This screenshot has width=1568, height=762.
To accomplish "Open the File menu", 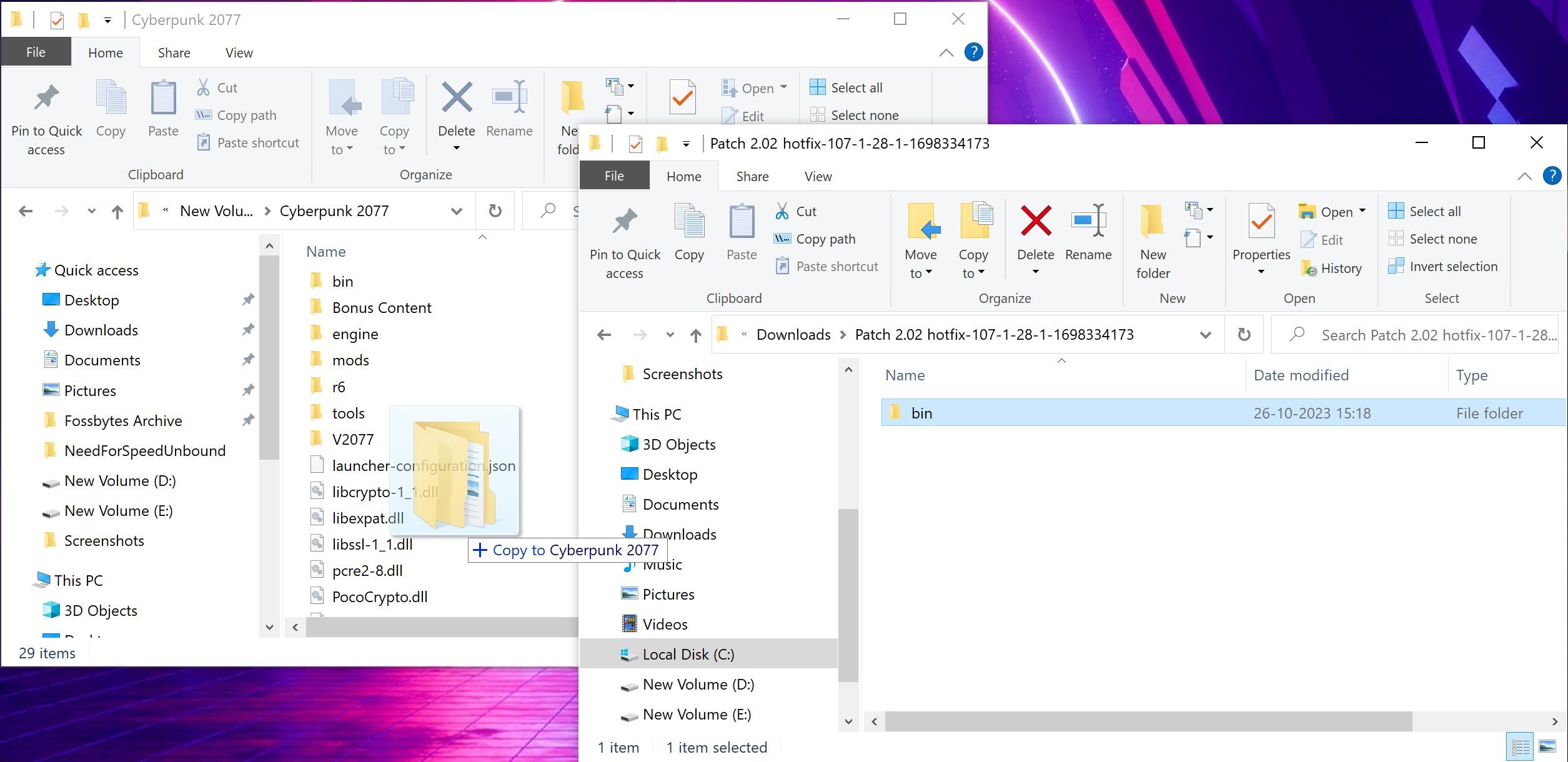I will [x=613, y=176].
